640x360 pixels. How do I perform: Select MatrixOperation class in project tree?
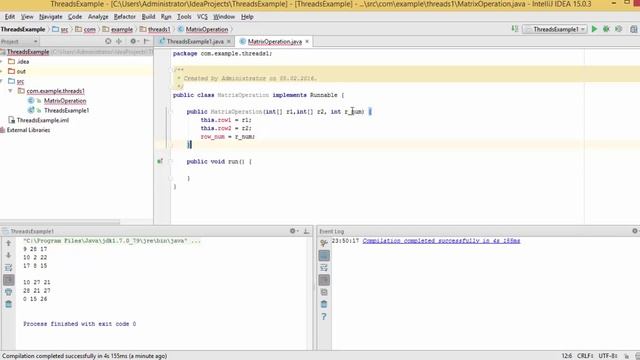[65, 101]
